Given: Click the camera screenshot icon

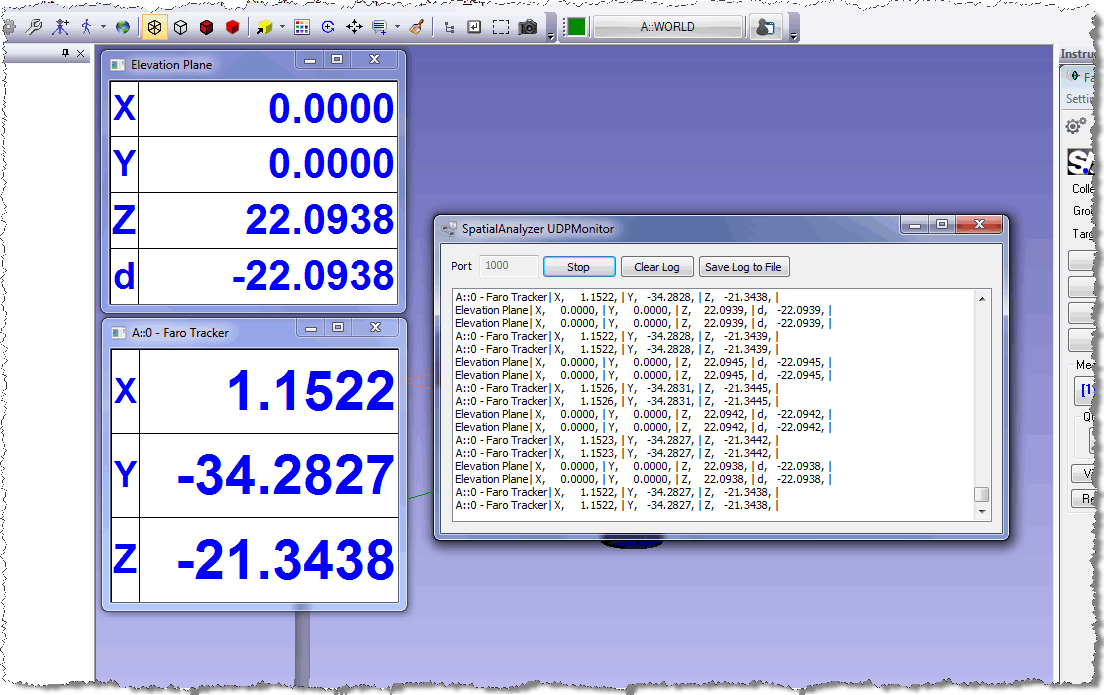Looking at the screenshot, I should pyautogui.click(x=527, y=27).
